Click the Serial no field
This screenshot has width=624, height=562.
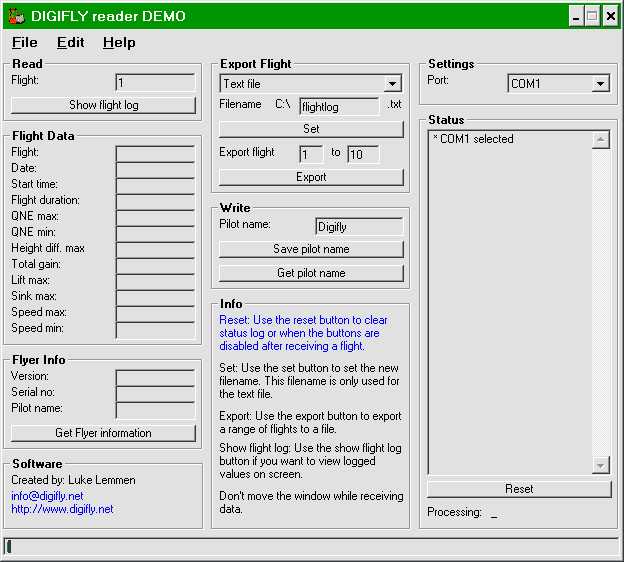tap(156, 394)
